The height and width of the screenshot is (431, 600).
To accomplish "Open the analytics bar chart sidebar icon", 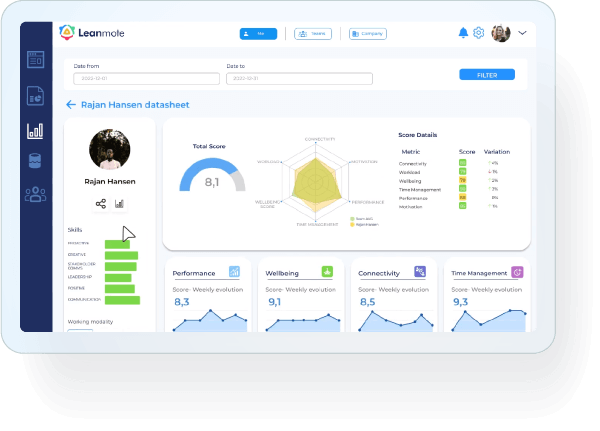I will pyautogui.click(x=35, y=130).
